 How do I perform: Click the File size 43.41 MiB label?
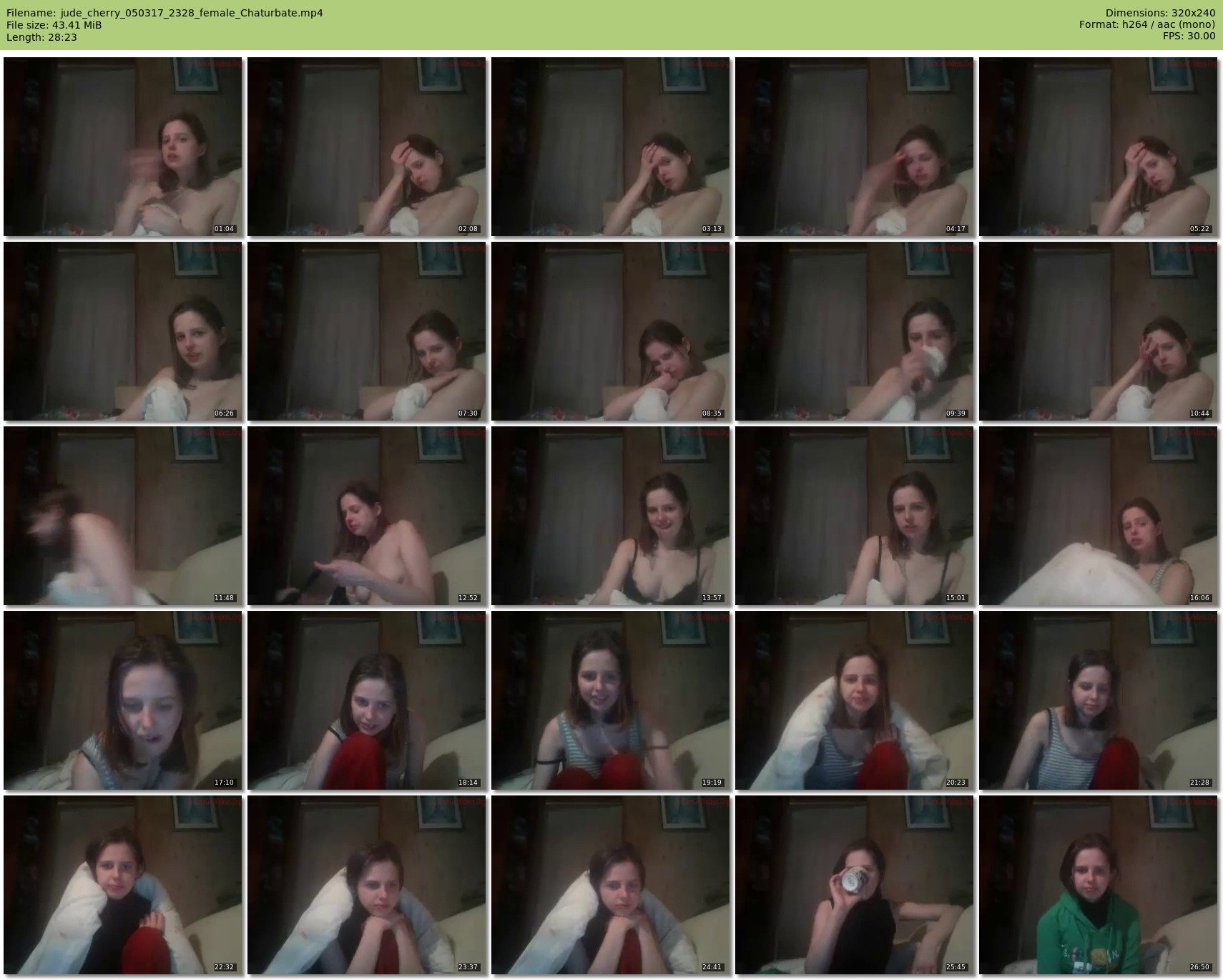click(54, 25)
